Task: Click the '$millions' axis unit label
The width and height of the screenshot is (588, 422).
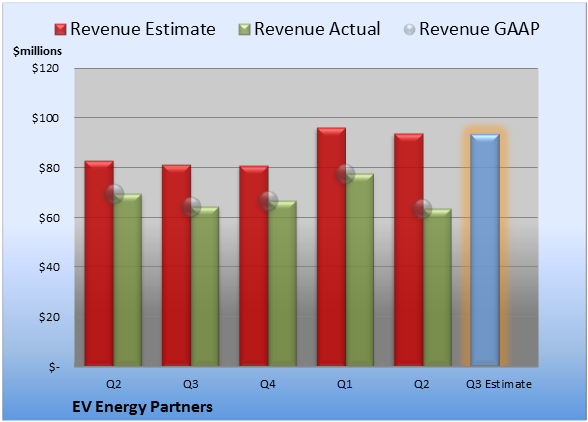Action: (x=37, y=51)
